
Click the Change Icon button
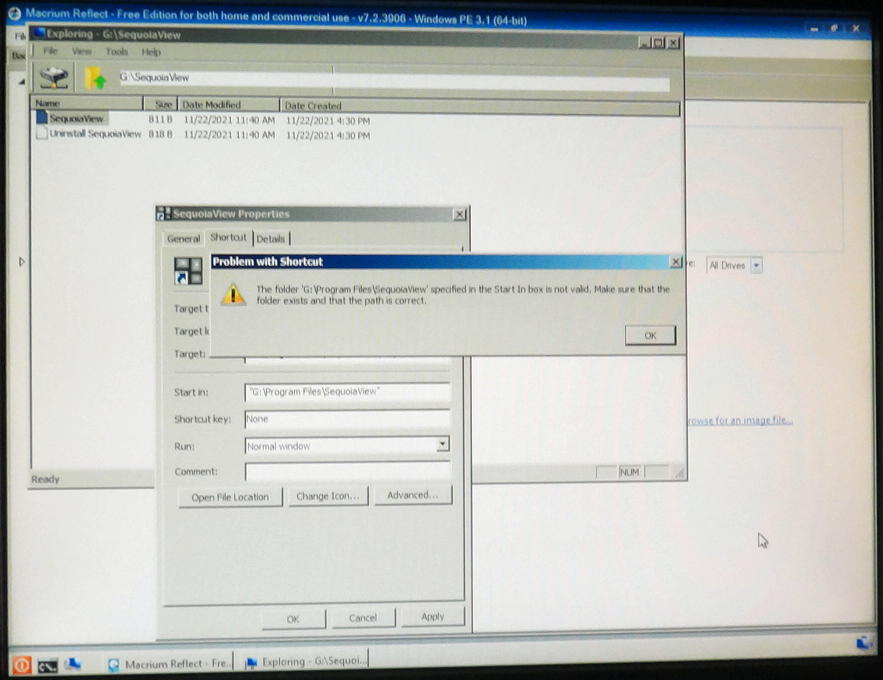(328, 496)
